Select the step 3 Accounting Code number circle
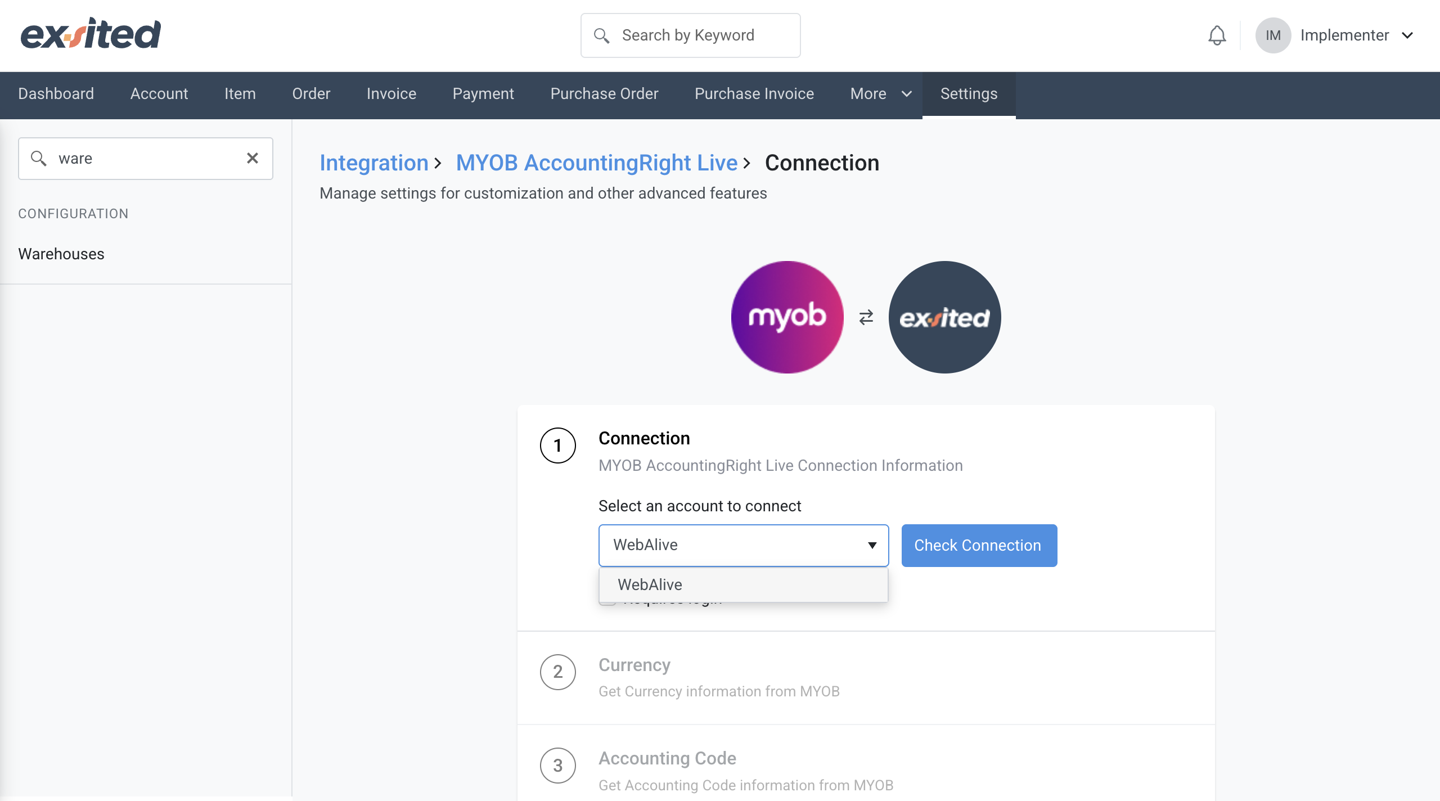 558,766
